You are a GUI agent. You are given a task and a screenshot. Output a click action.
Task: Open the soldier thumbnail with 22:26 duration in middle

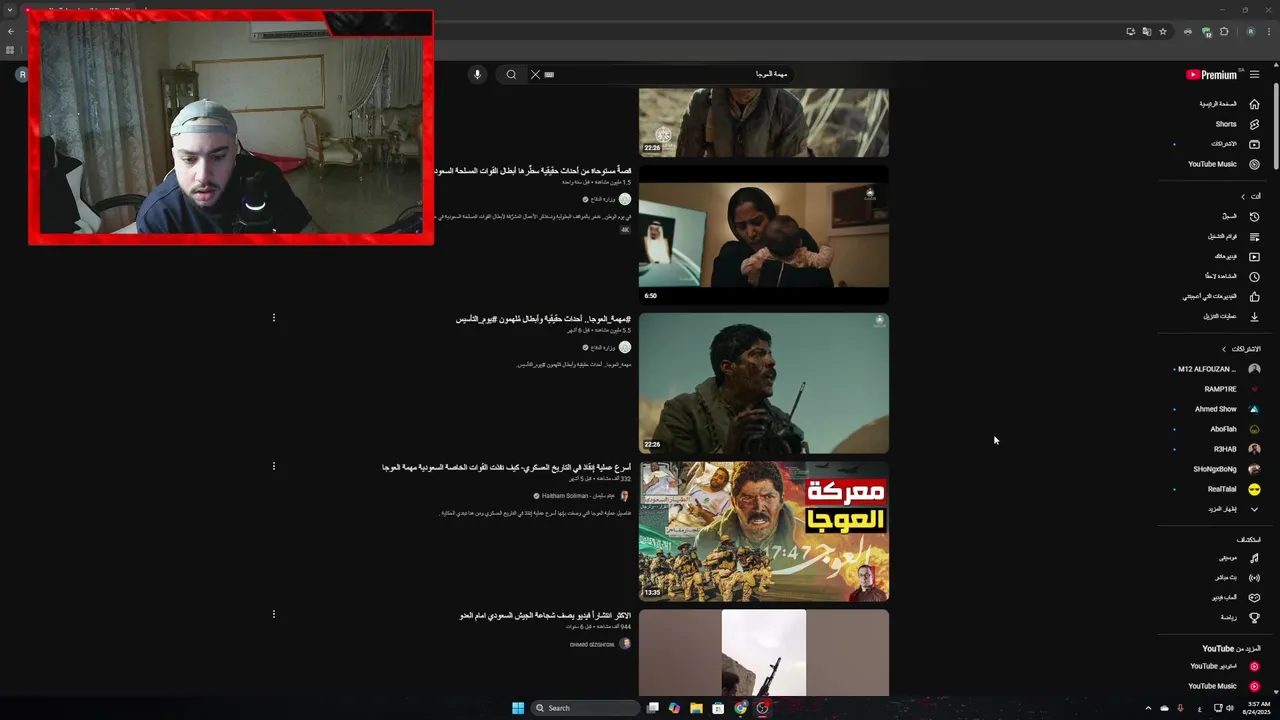763,384
